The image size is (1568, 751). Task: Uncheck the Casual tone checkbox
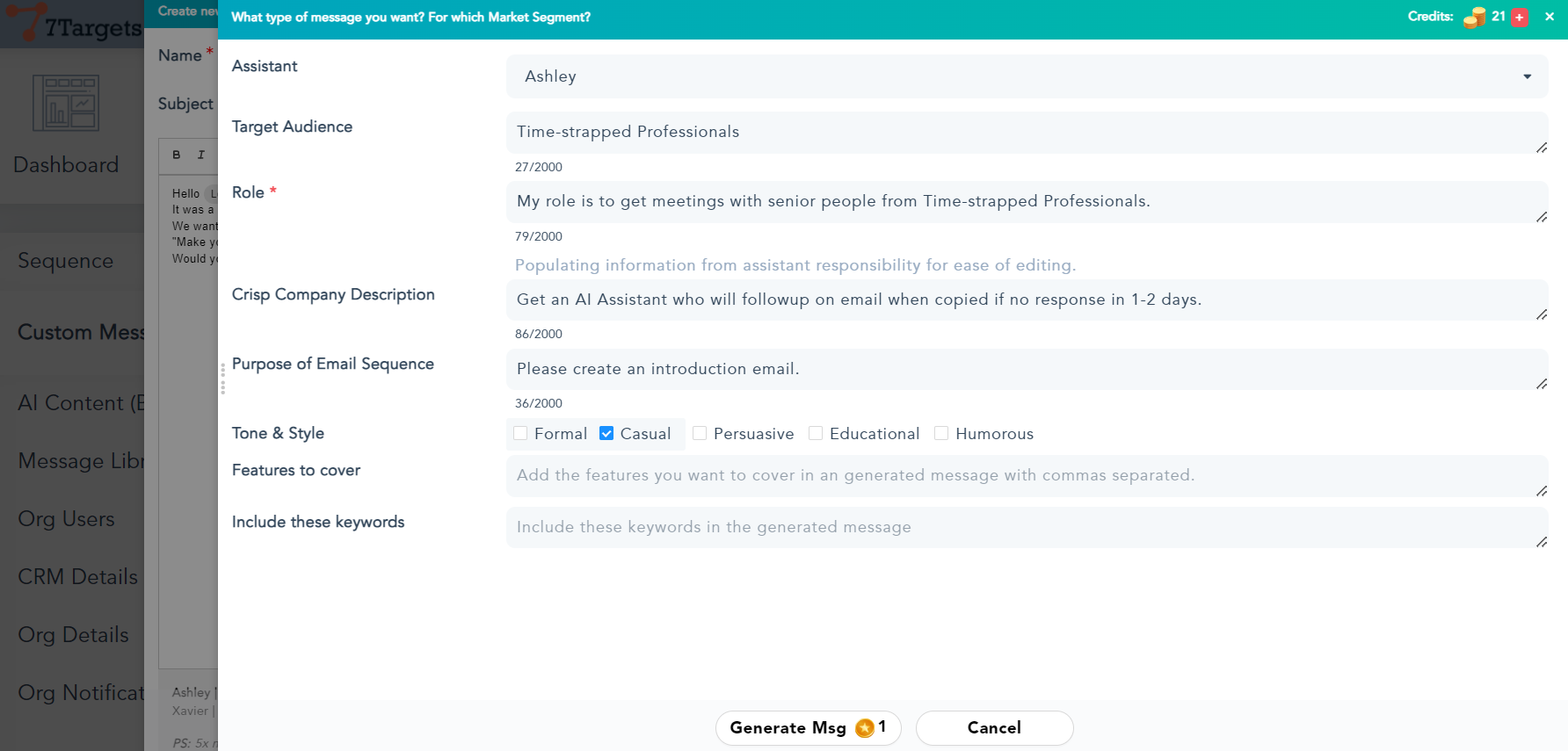point(606,434)
